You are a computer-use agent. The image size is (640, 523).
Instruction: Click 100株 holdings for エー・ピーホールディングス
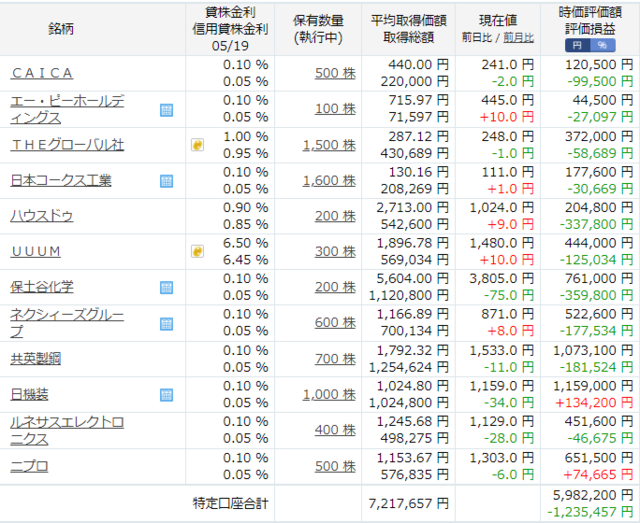pos(335,109)
